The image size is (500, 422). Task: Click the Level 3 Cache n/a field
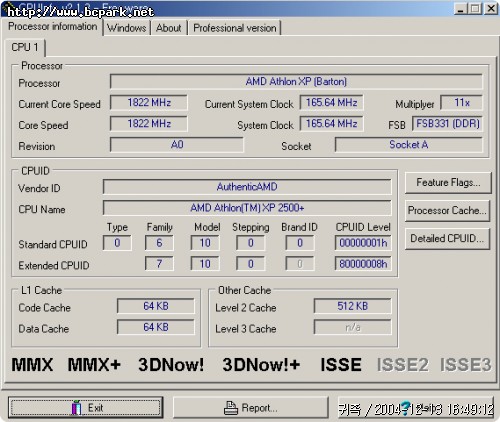click(x=352, y=327)
